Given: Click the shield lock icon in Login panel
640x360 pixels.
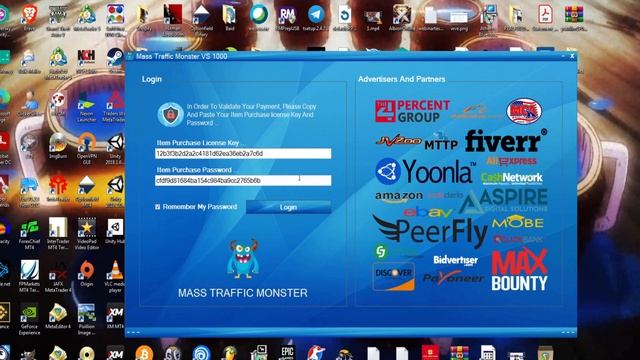Looking at the screenshot, I should click(x=170, y=115).
